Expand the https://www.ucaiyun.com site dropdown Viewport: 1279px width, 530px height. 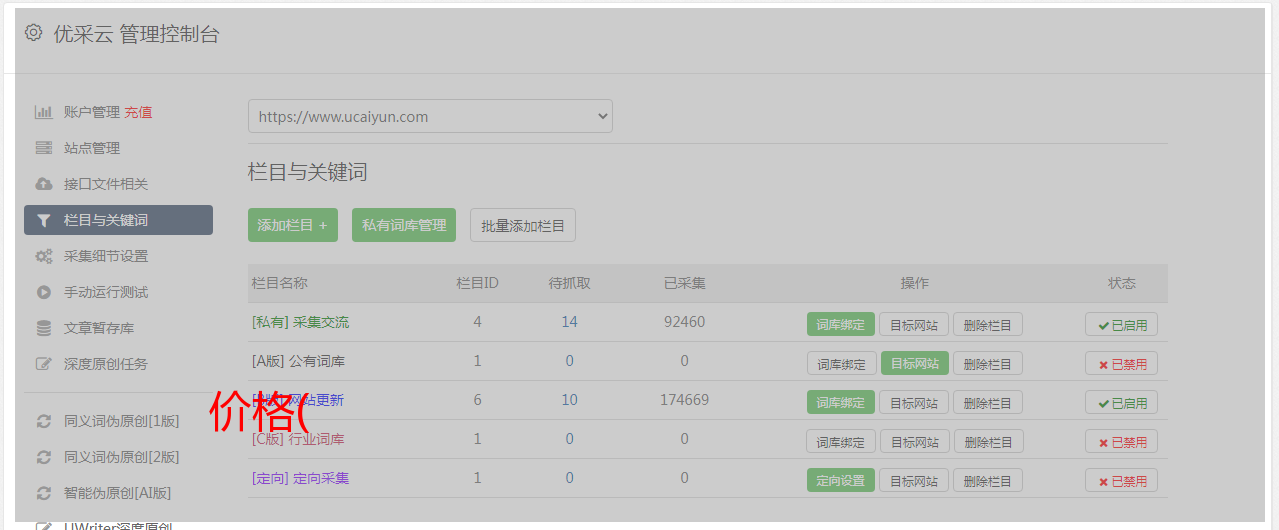430,116
